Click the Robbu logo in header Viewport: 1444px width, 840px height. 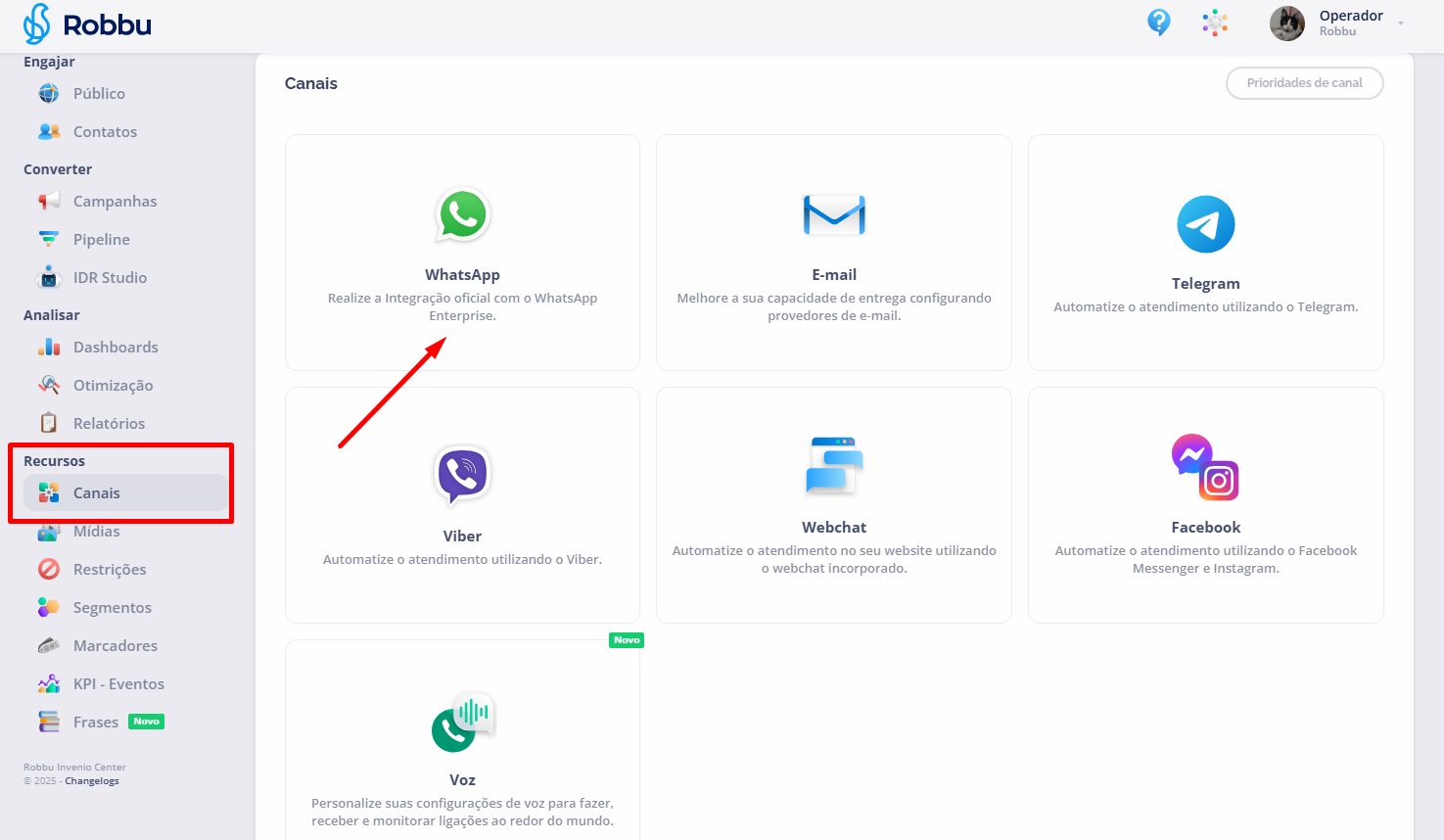(87, 24)
